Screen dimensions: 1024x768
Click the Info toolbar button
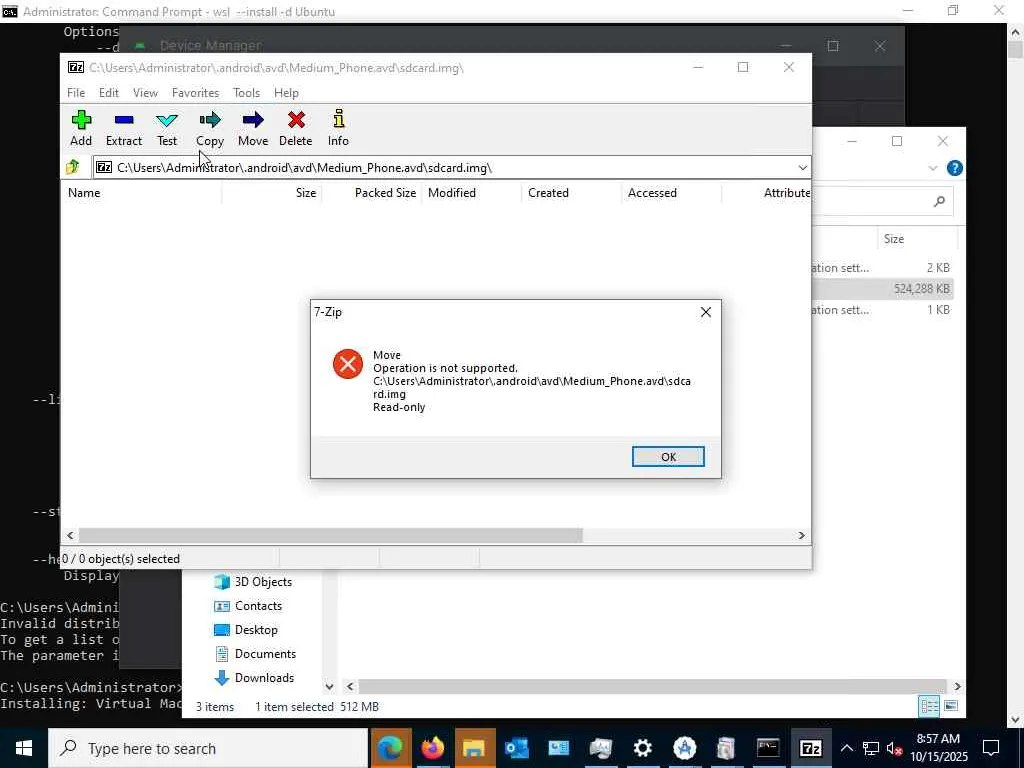click(x=338, y=129)
